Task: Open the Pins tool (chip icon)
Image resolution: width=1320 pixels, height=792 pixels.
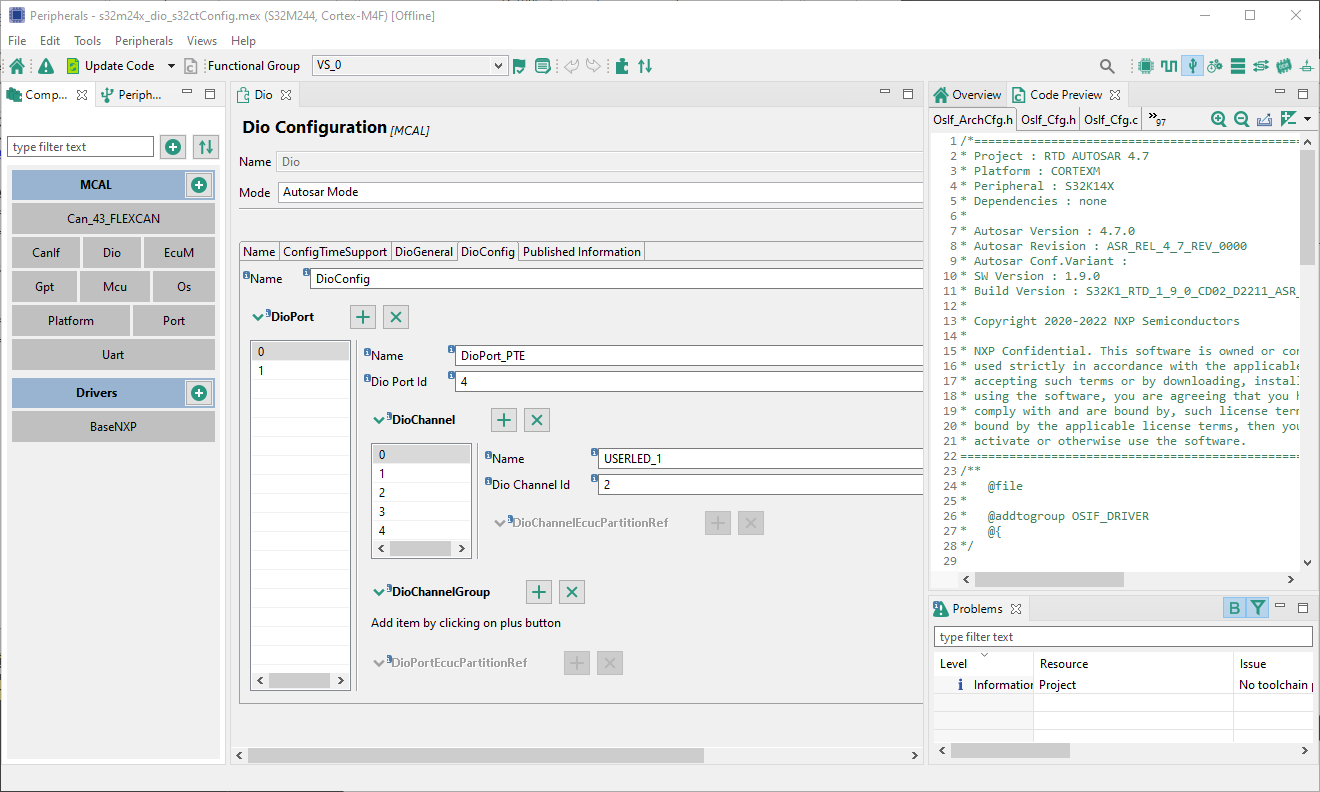Action: (x=1144, y=65)
